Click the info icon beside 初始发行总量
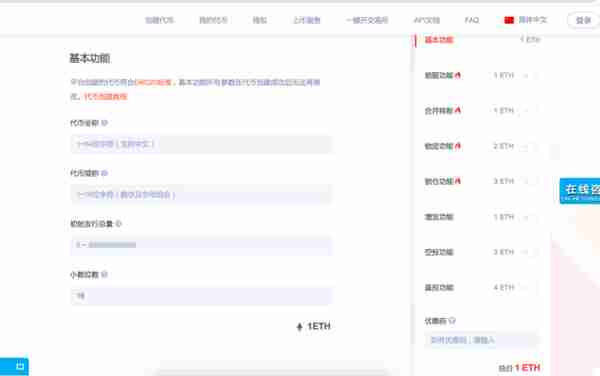This screenshot has height=376, width=600. [119, 224]
